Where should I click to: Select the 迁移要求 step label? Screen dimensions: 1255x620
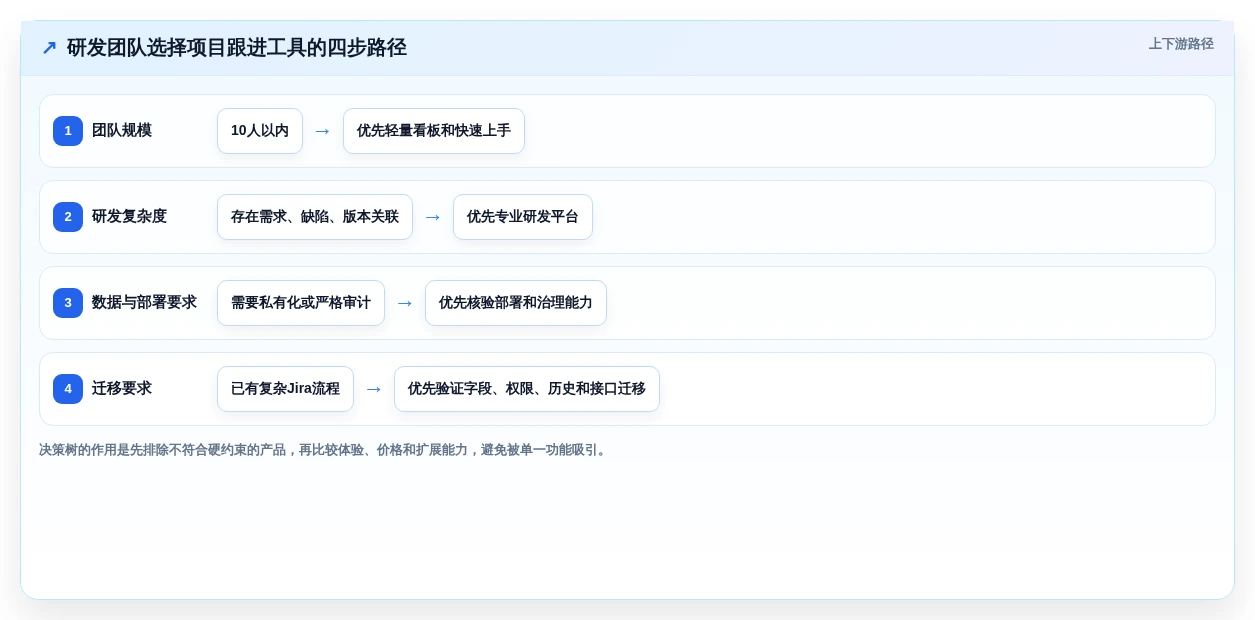(x=122, y=389)
